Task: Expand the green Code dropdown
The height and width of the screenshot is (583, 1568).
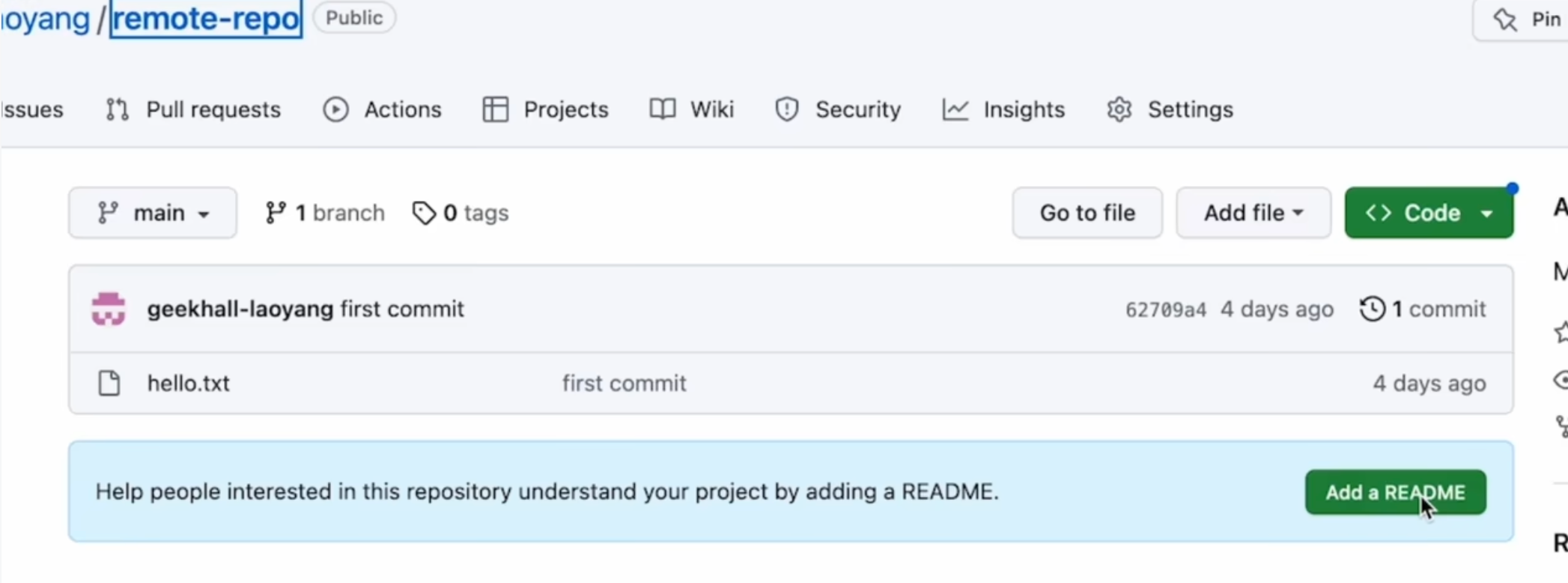Action: point(1429,213)
